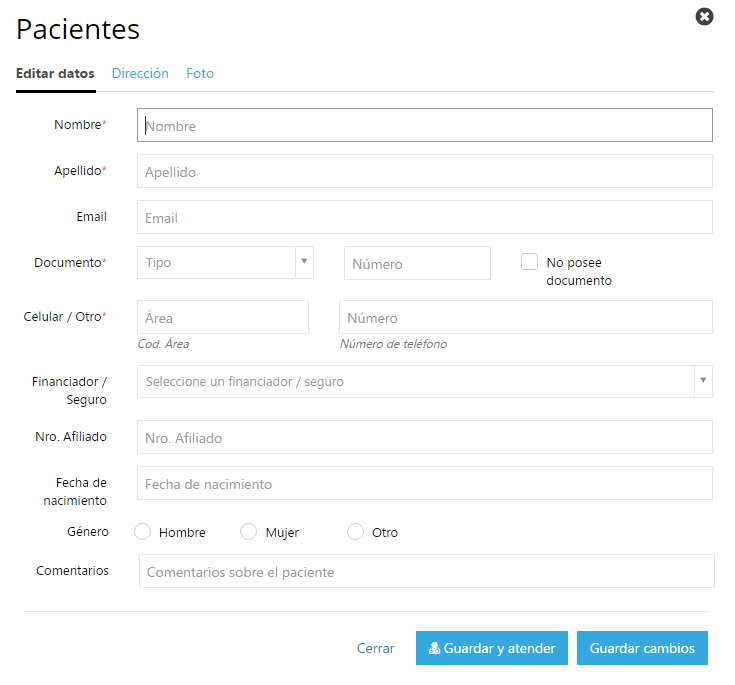Switch to the Dirección tab
The width and height of the screenshot is (735, 685).
[x=140, y=74]
